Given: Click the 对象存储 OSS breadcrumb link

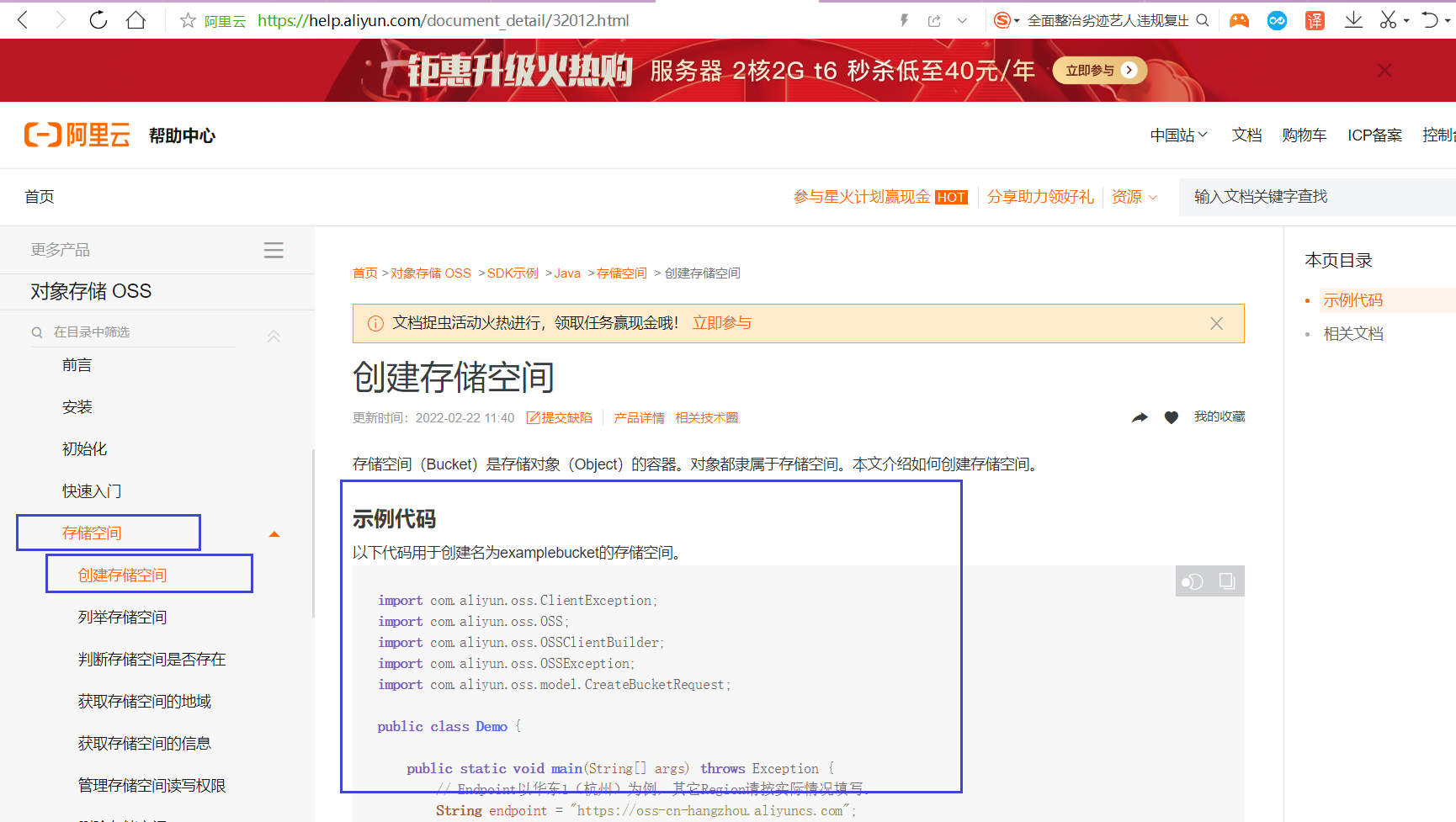Looking at the screenshot, I should click(430, 273).
